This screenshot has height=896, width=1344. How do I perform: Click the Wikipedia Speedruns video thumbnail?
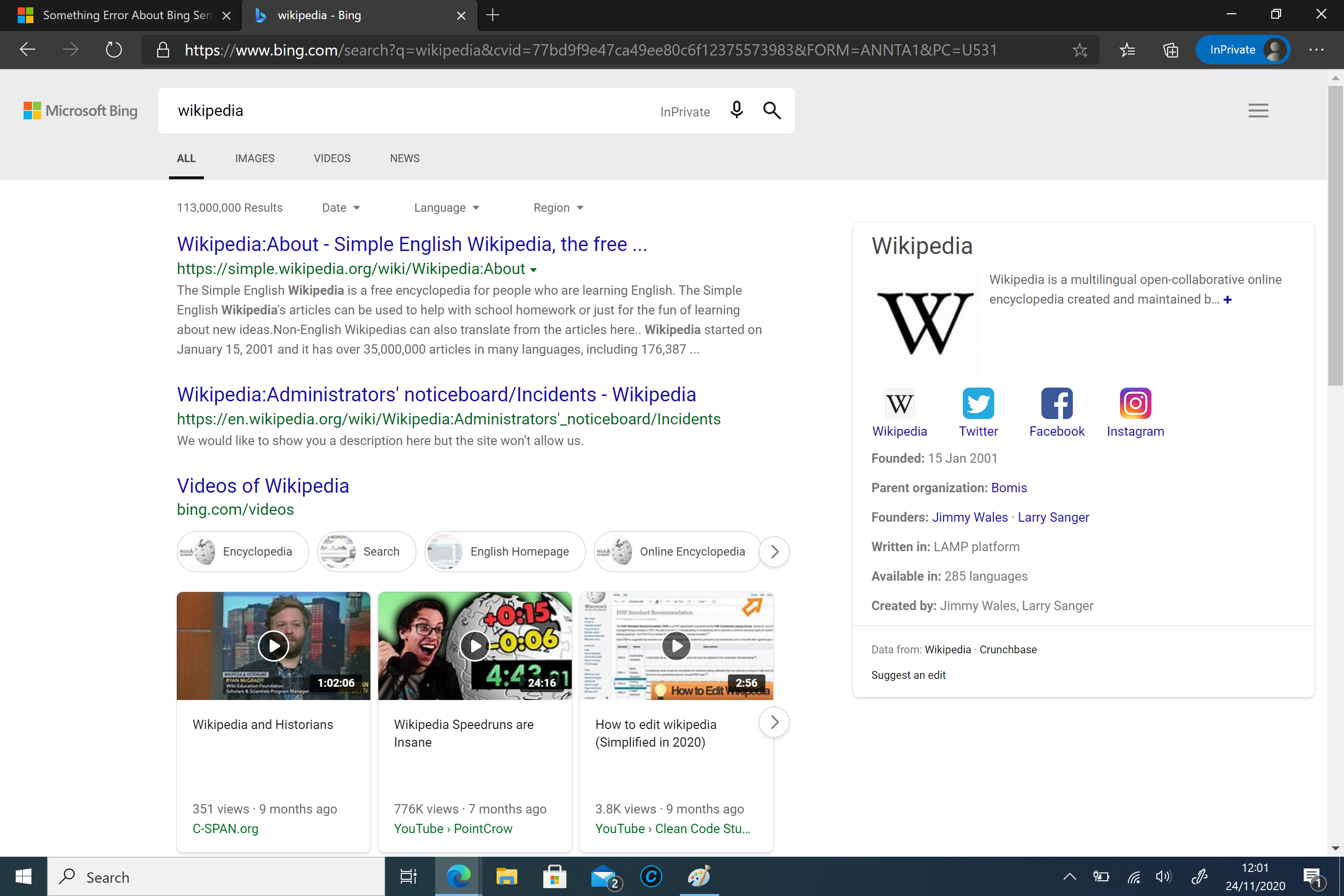tap(475, 645)
